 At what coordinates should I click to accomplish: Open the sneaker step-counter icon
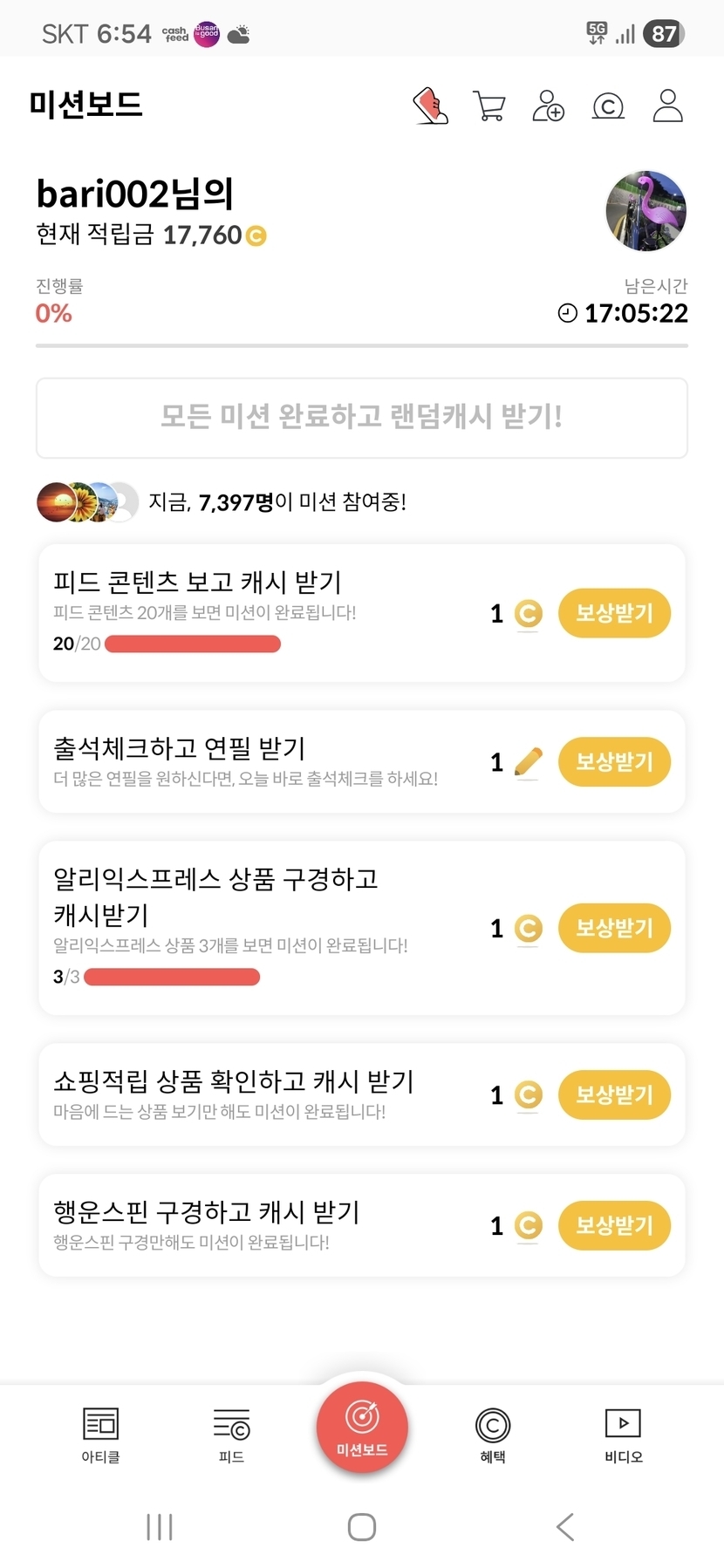point(430,106)
